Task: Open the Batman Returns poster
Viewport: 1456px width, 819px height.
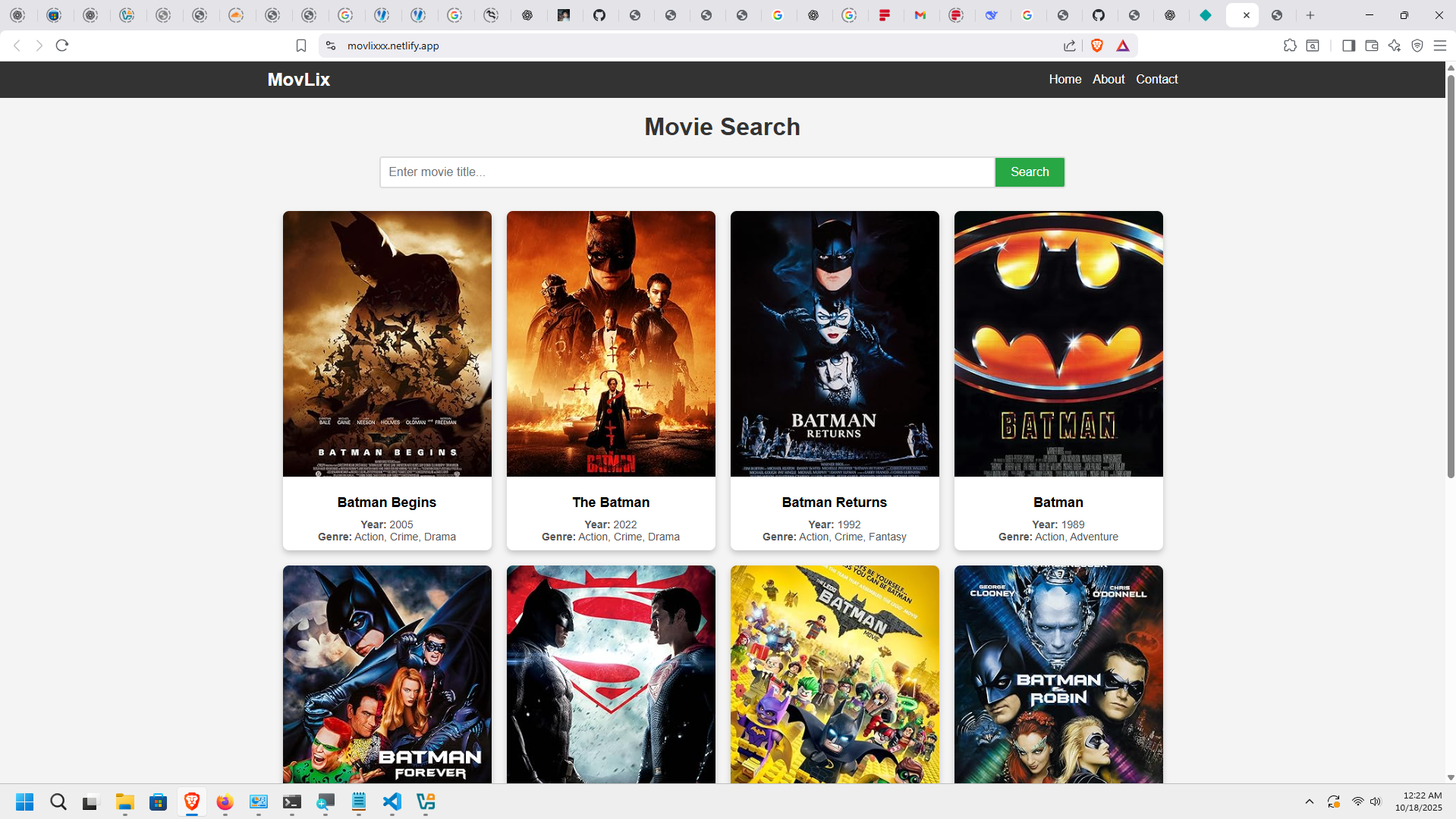Action: pos(835,344)
